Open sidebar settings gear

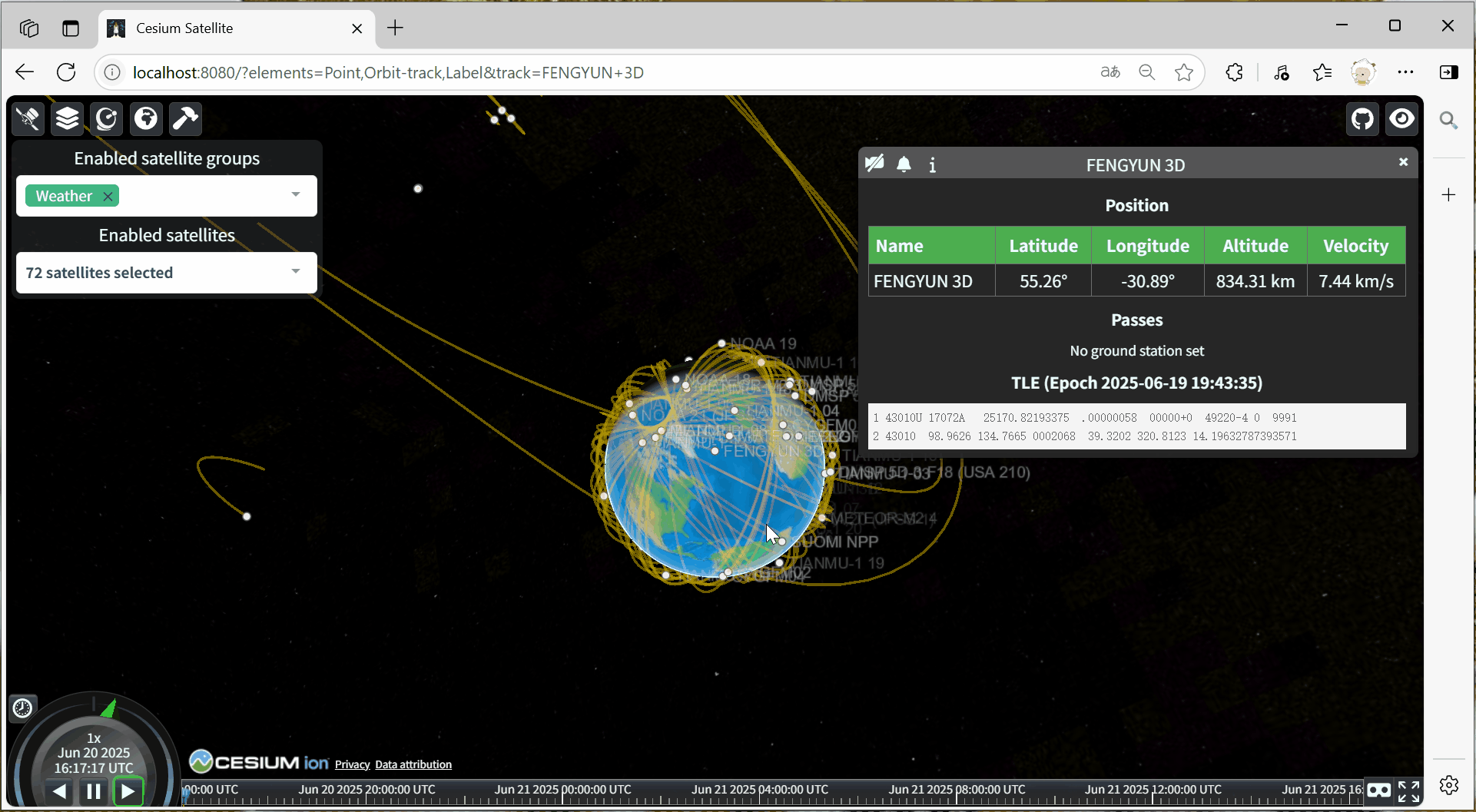[1449, 785]
